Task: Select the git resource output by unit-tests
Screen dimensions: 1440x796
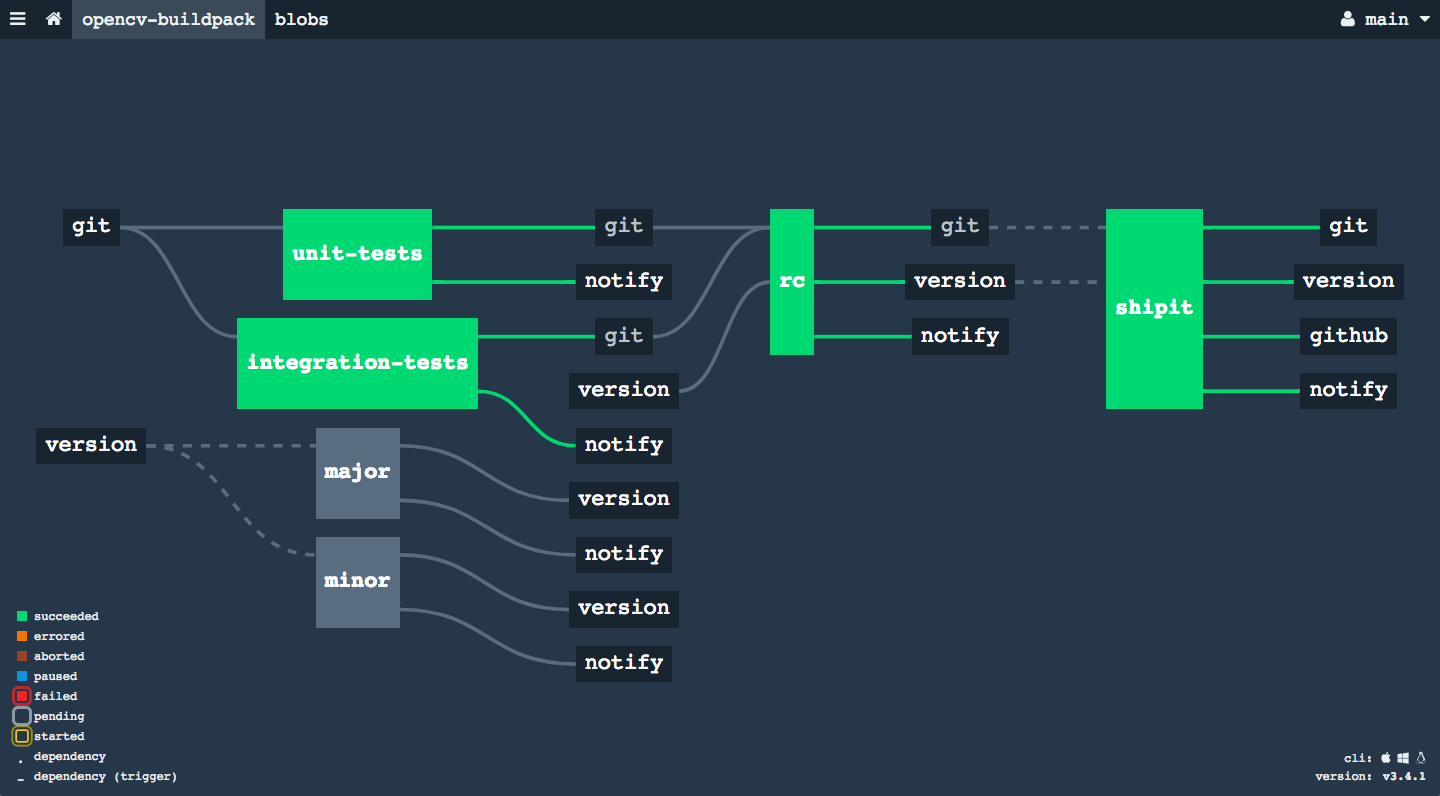Action: coord(624,227)
